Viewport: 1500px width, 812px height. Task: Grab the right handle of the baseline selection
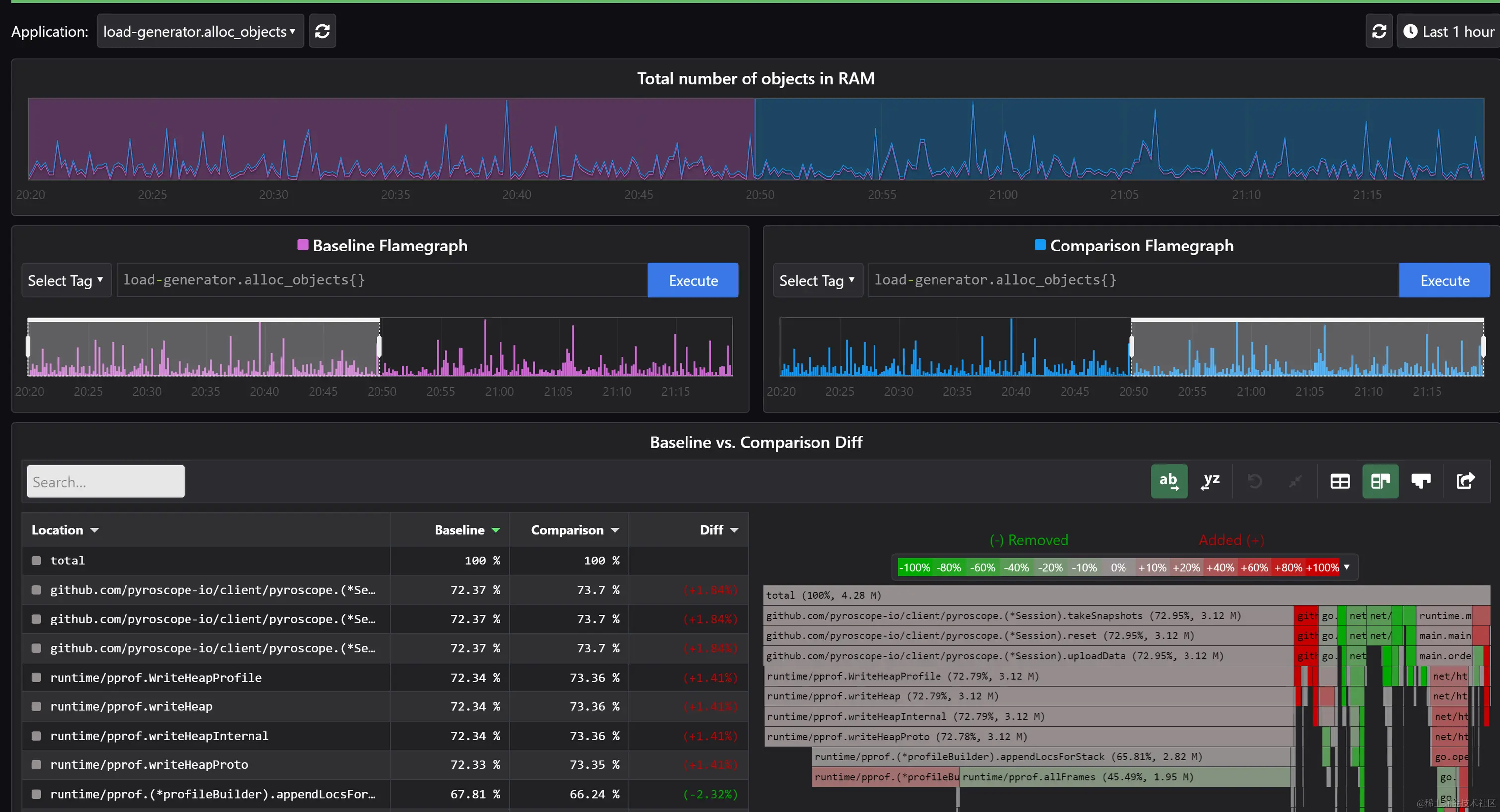tap(379, 347)
